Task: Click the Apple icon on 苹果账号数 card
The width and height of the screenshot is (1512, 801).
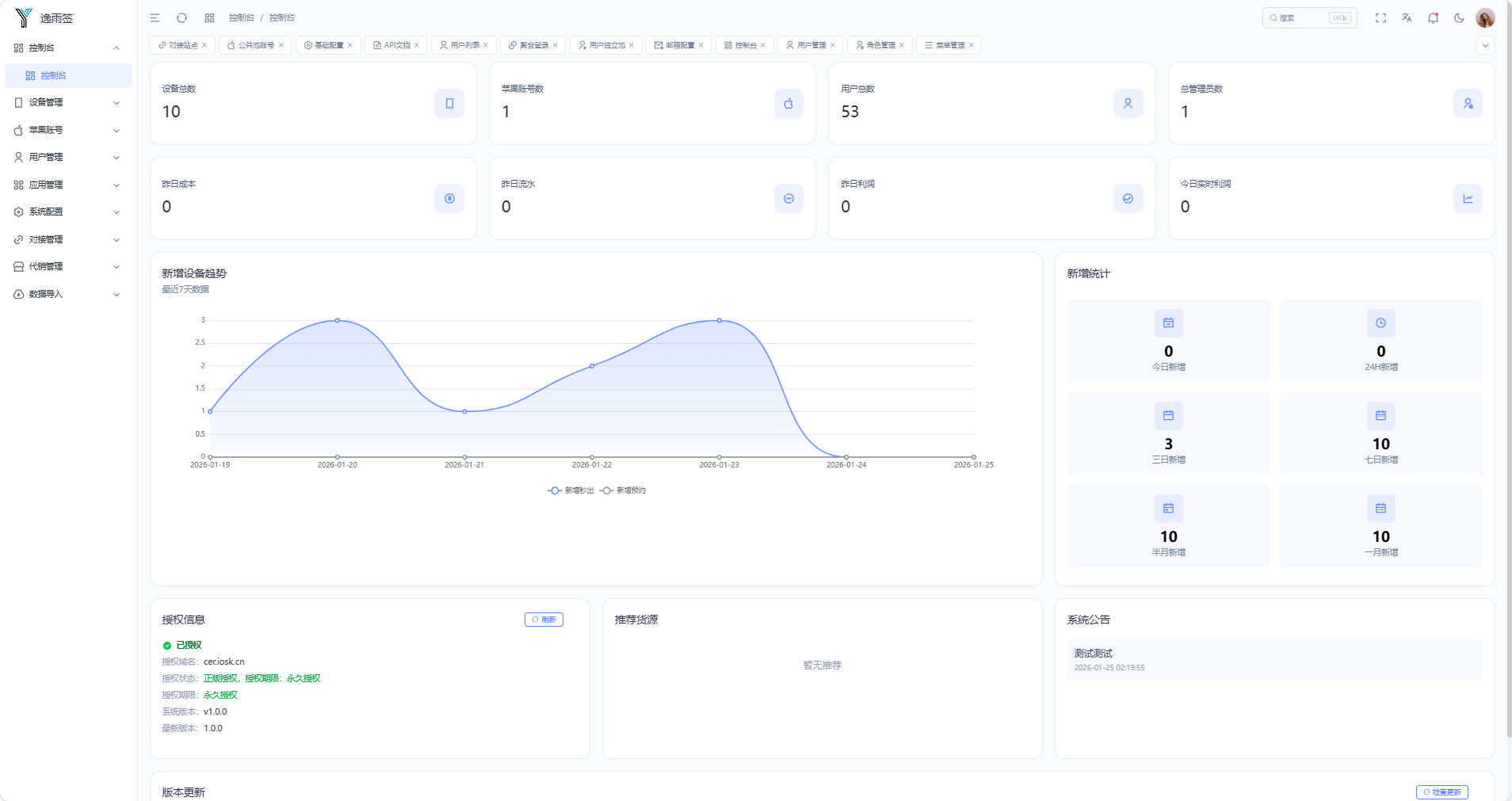Action: (788, 104)
